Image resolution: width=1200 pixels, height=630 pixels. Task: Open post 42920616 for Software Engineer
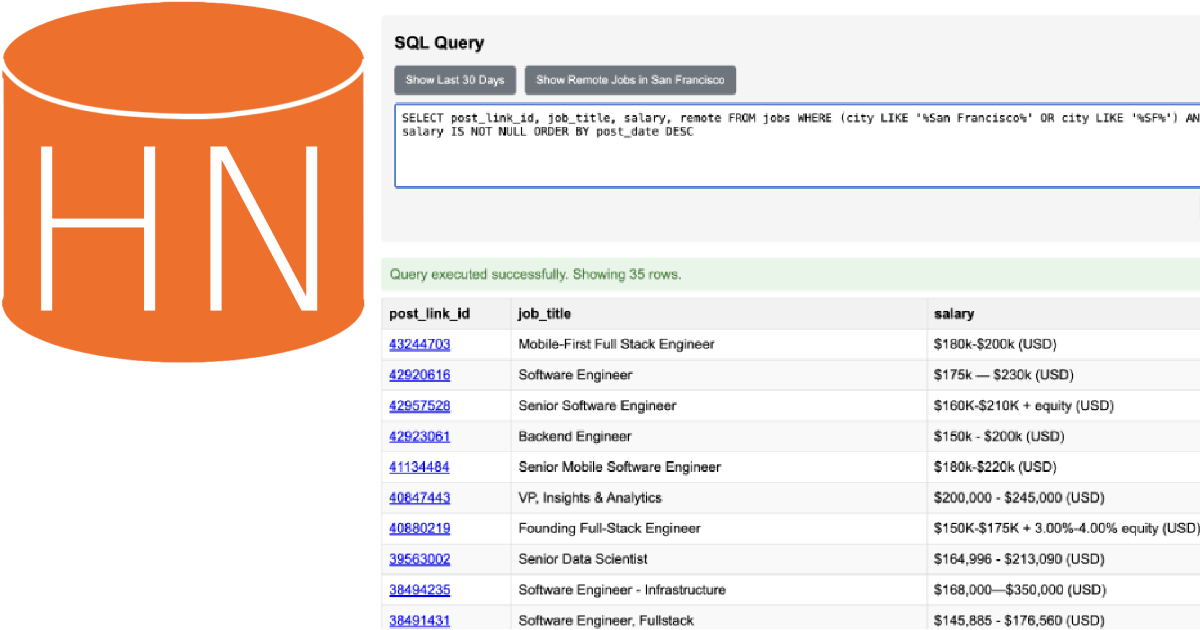419,374
